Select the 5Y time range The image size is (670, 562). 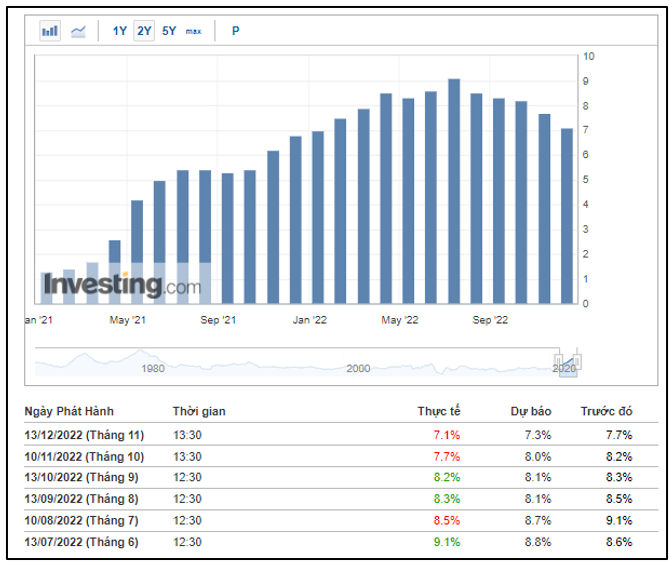(x=169, y=31)
